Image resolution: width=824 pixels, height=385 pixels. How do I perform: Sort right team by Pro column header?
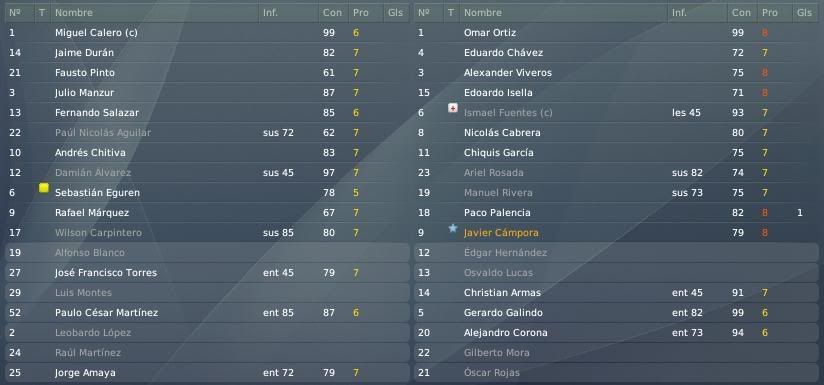pos(770,13)
